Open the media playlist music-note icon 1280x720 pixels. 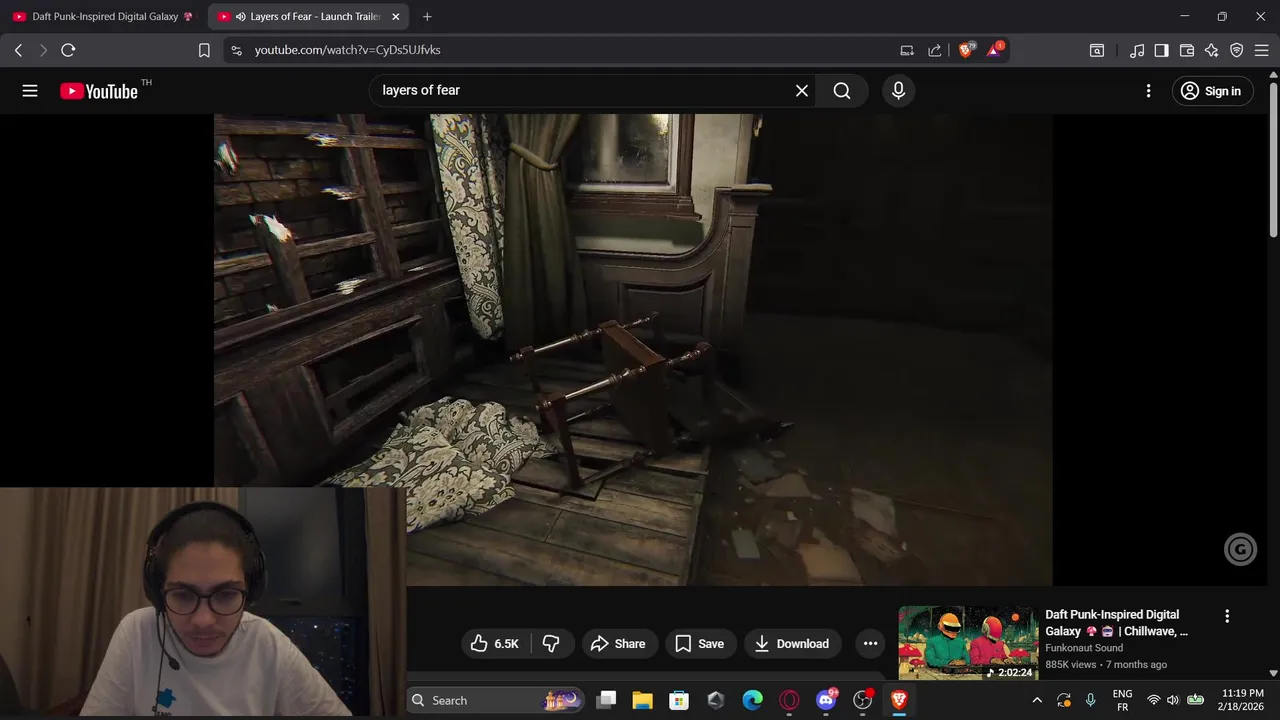coord(1137,50)
